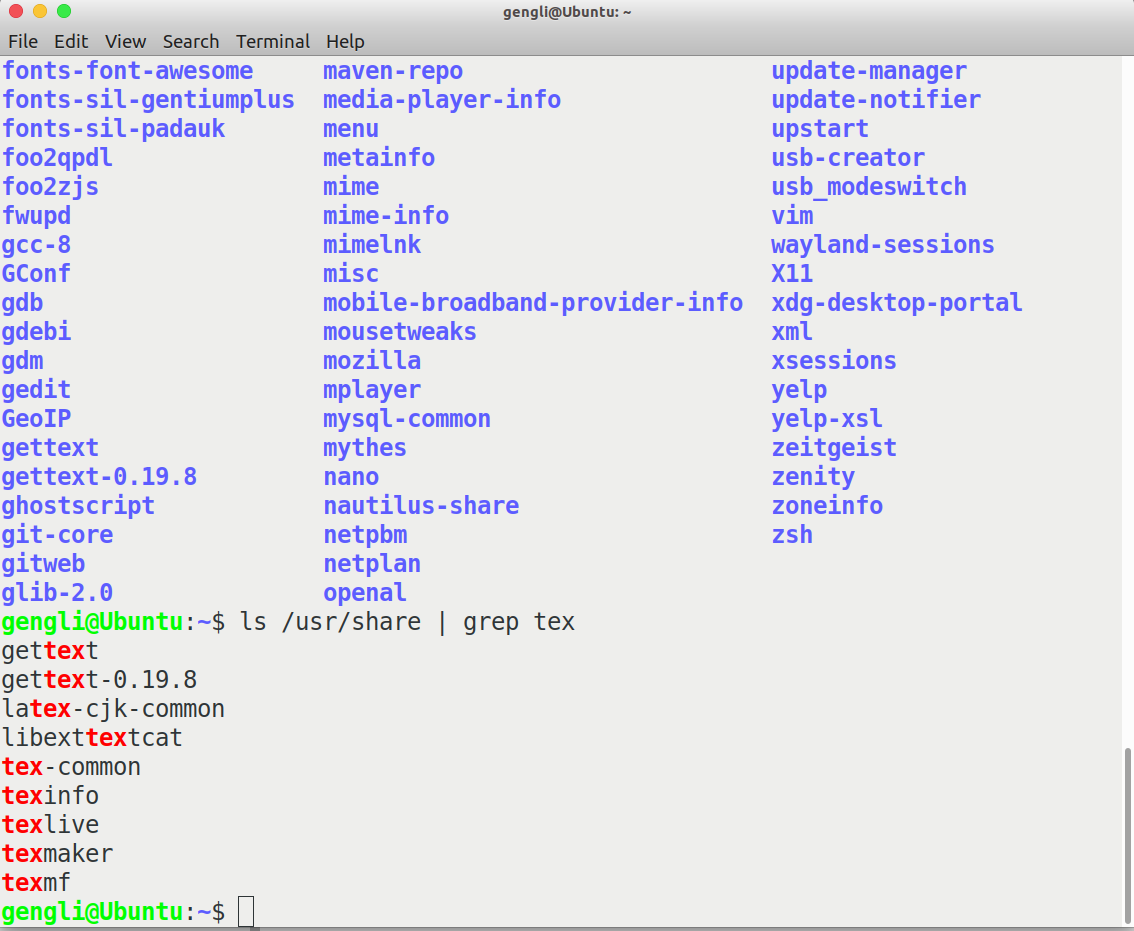
Task: Place cursor at the terminal prompt
Action: [247, 911]
